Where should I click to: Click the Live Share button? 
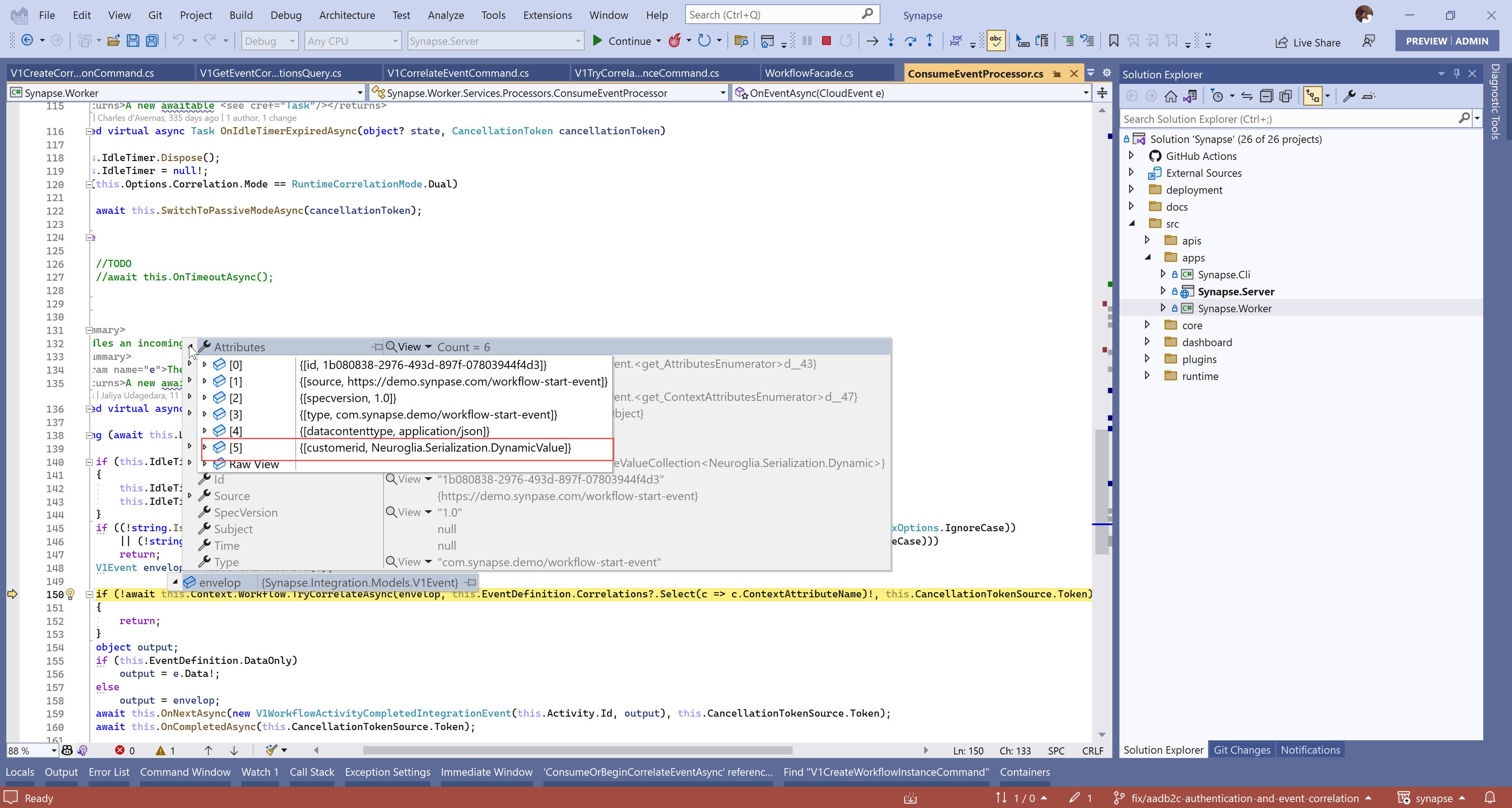pos(1308,42)
